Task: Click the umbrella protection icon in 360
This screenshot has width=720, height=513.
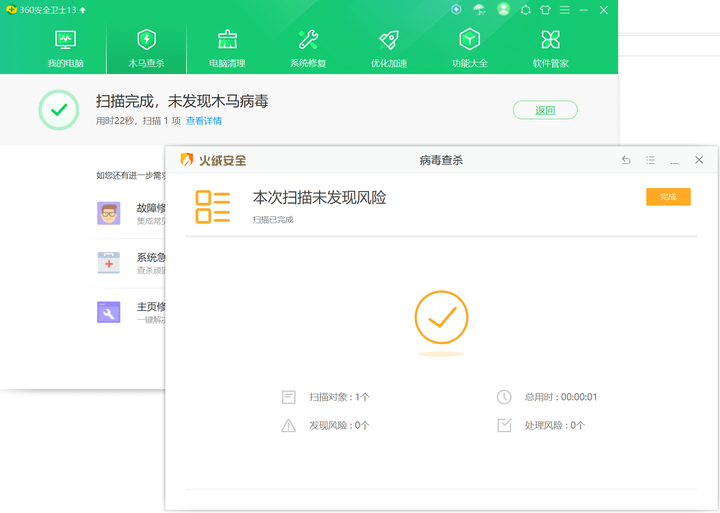Action: (479, 10)
